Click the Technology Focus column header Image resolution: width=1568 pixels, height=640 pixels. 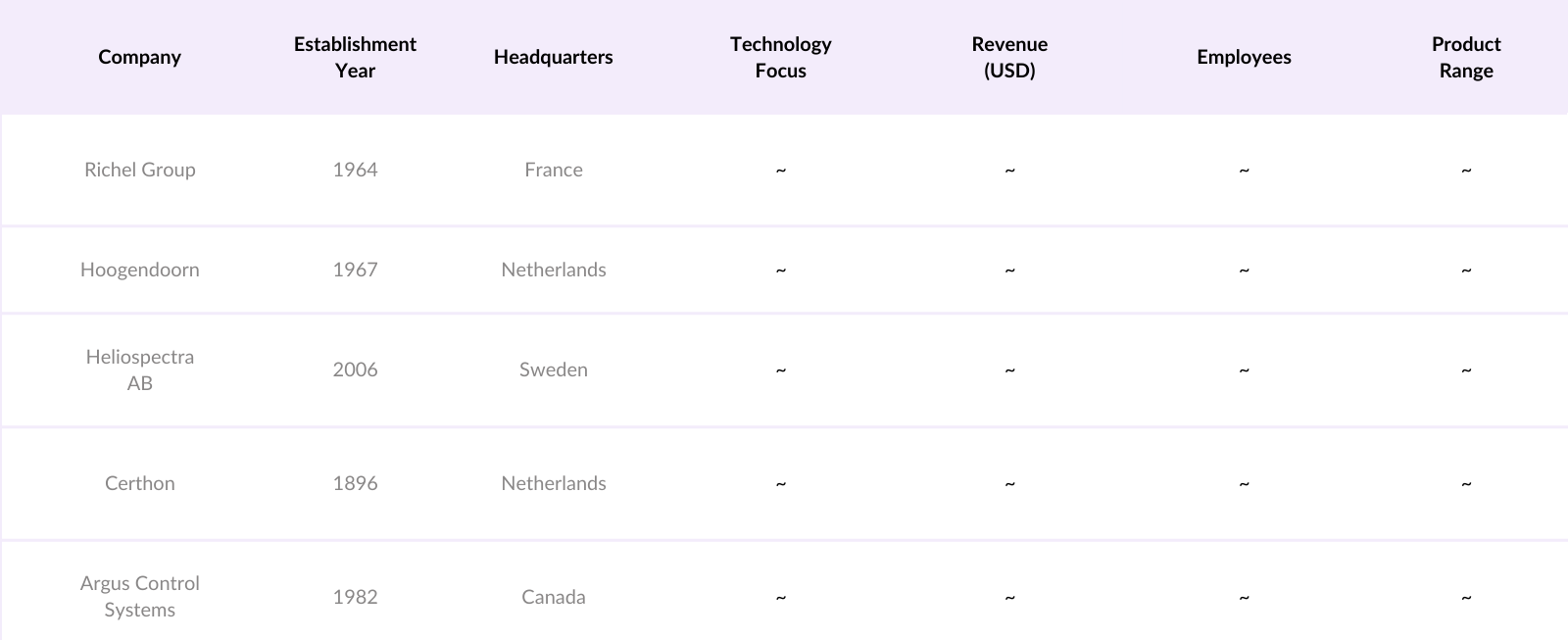pos(780,57)
